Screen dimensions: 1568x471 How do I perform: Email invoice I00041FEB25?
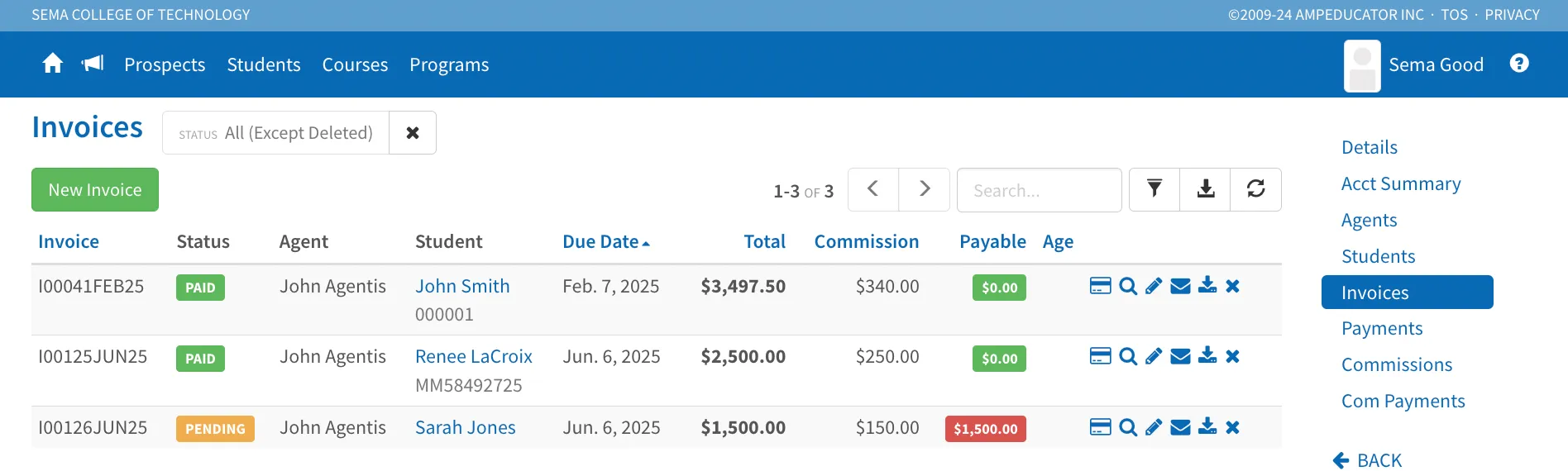point(1181,286)
